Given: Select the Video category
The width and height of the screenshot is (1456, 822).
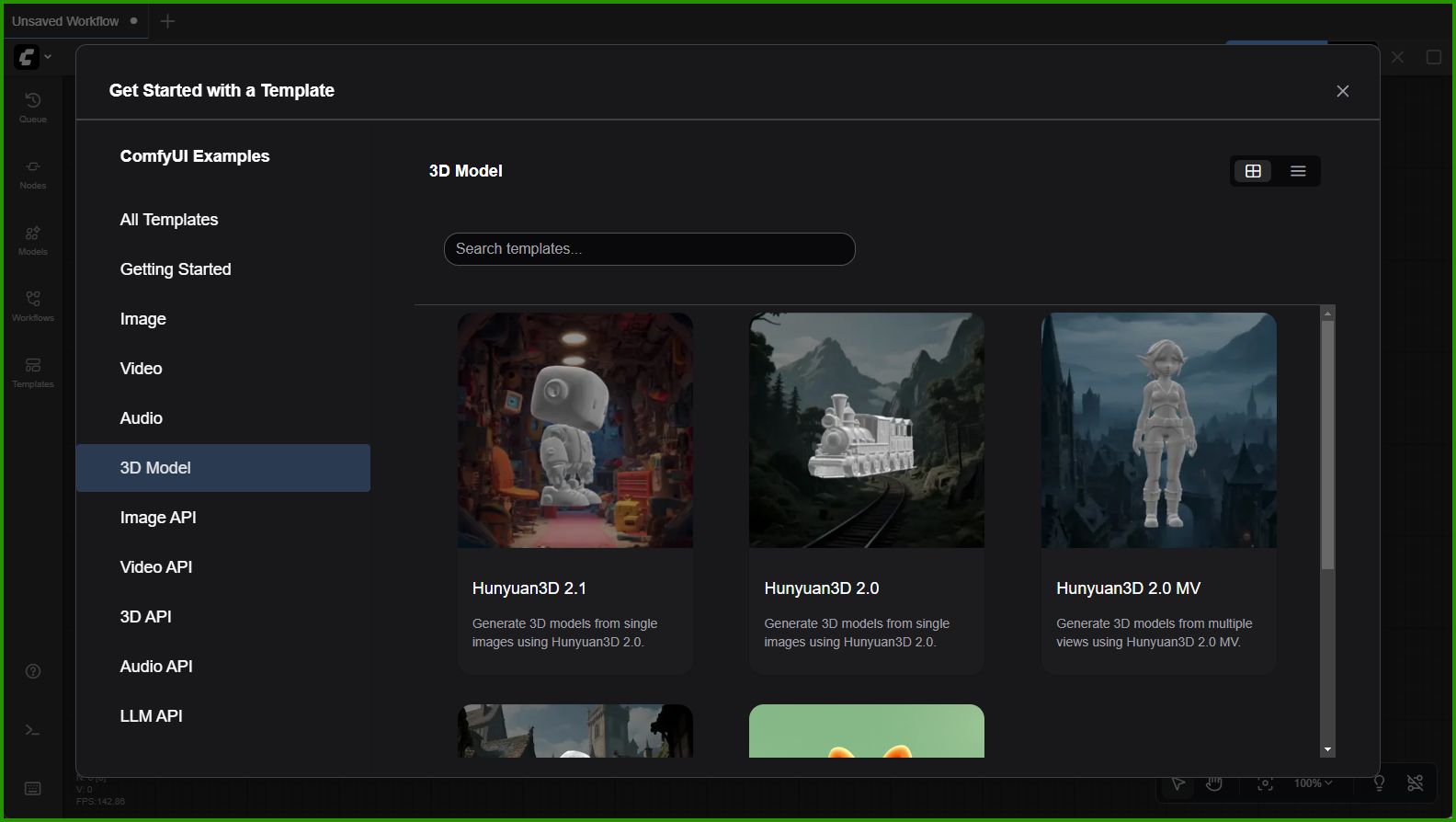Looking at the screenshot, I should 141,369.
